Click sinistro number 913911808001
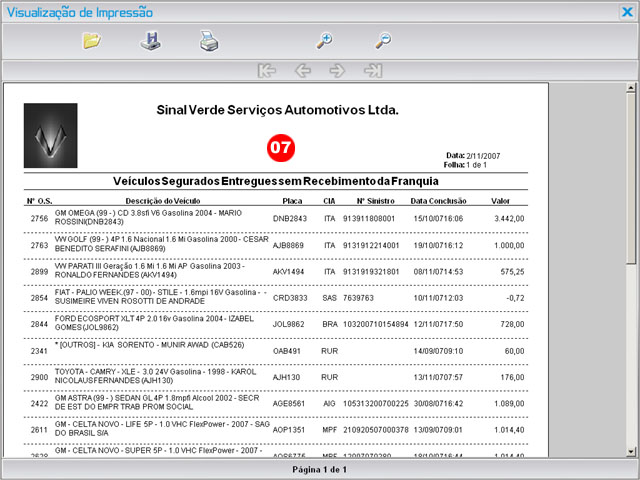640x480 pixels. click(x=369, y=219)
